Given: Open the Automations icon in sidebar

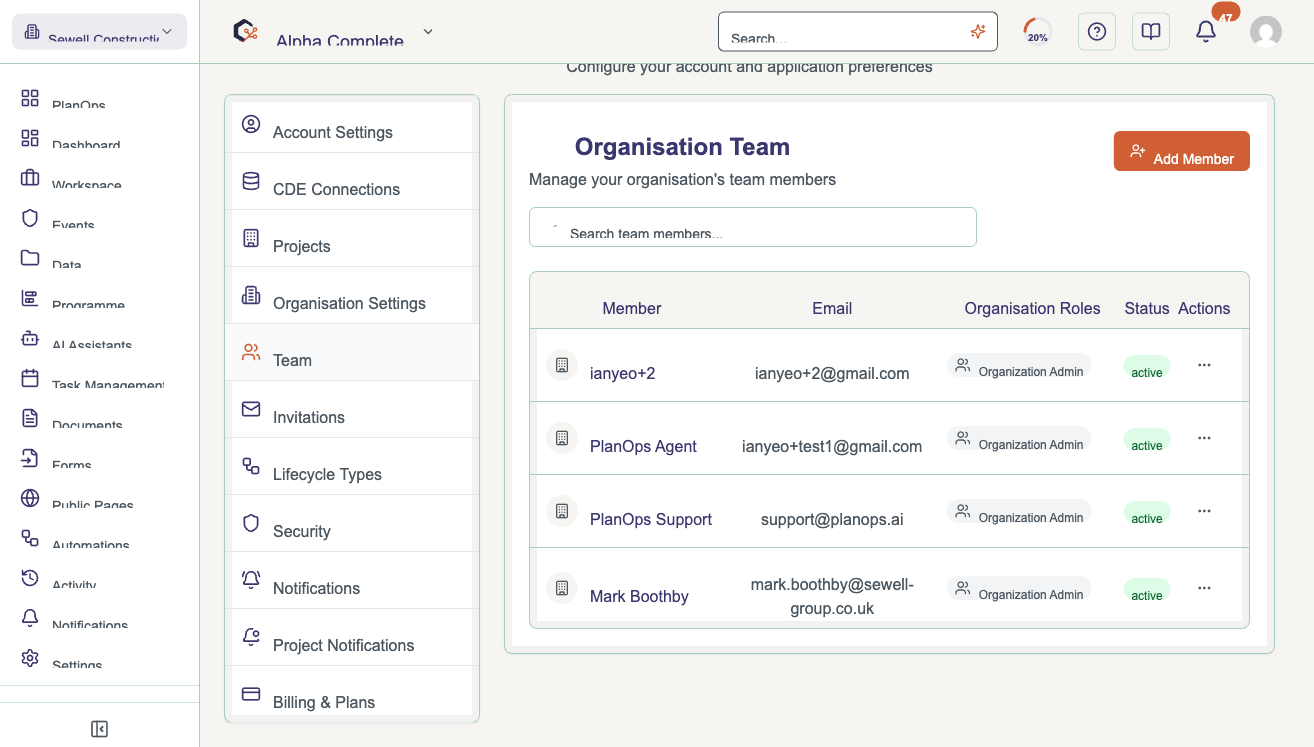Looking at the screenshot, I should 30,538.
